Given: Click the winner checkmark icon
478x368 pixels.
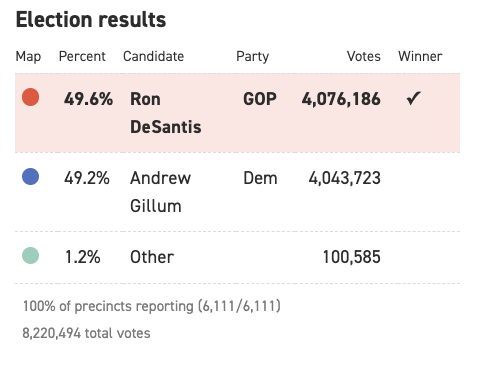Looking at the screenshot, I should [414, 98].
